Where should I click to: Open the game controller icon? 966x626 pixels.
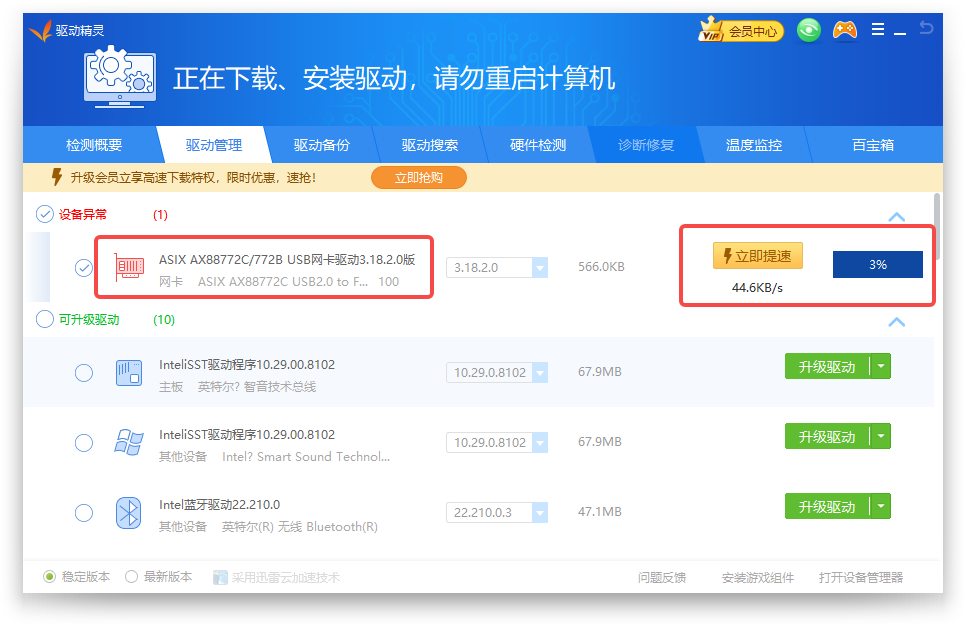click(845, 30)
